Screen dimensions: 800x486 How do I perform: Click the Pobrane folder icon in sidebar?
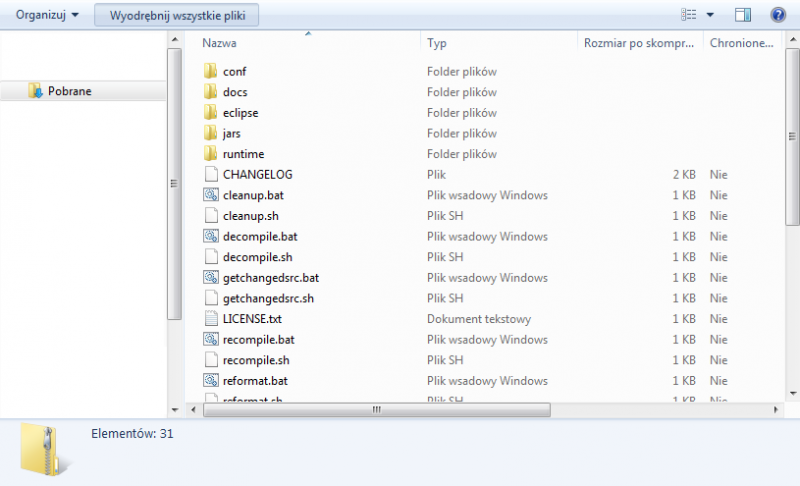click(35, 91)
